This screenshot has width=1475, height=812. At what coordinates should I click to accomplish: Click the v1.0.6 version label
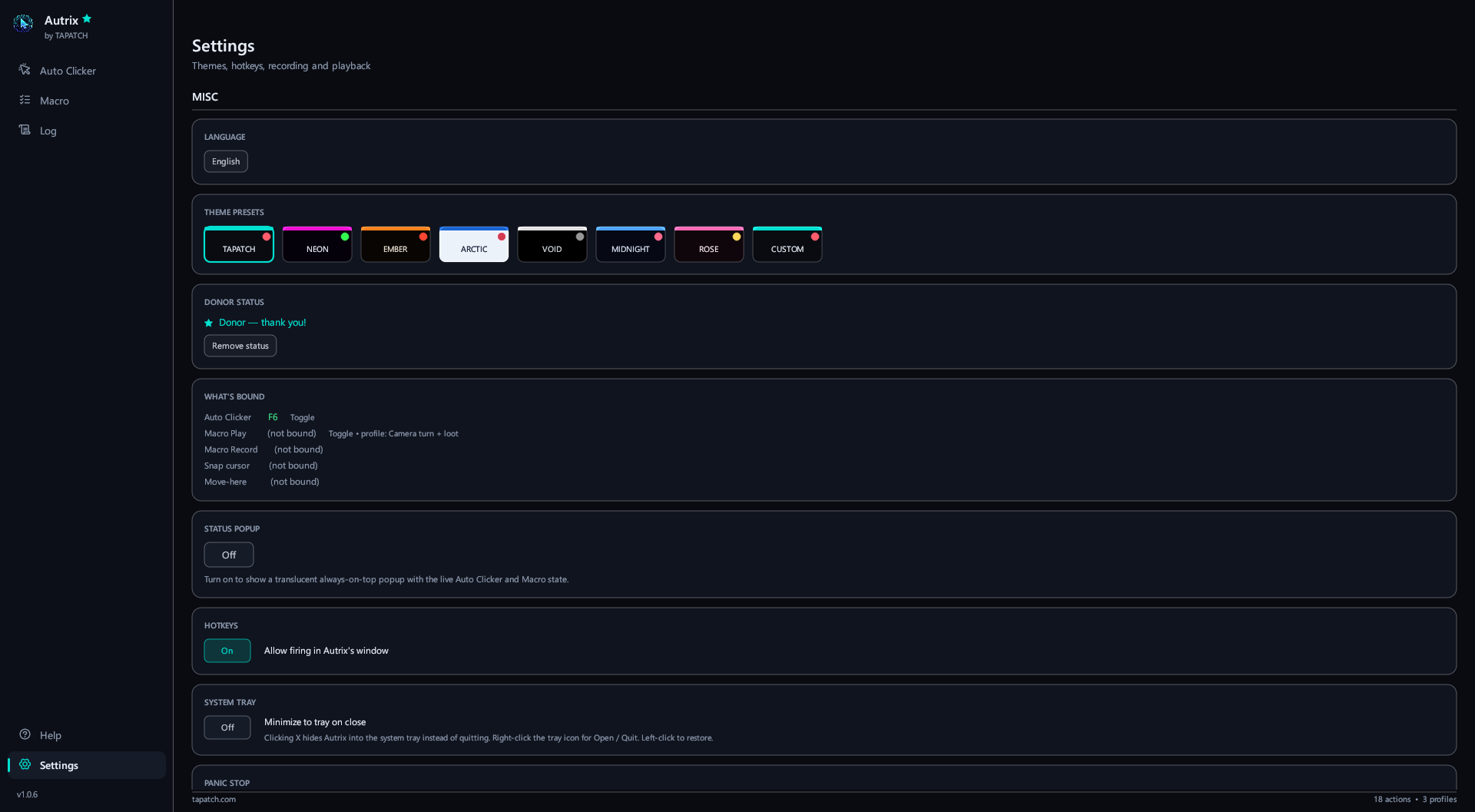click(27, 794)
